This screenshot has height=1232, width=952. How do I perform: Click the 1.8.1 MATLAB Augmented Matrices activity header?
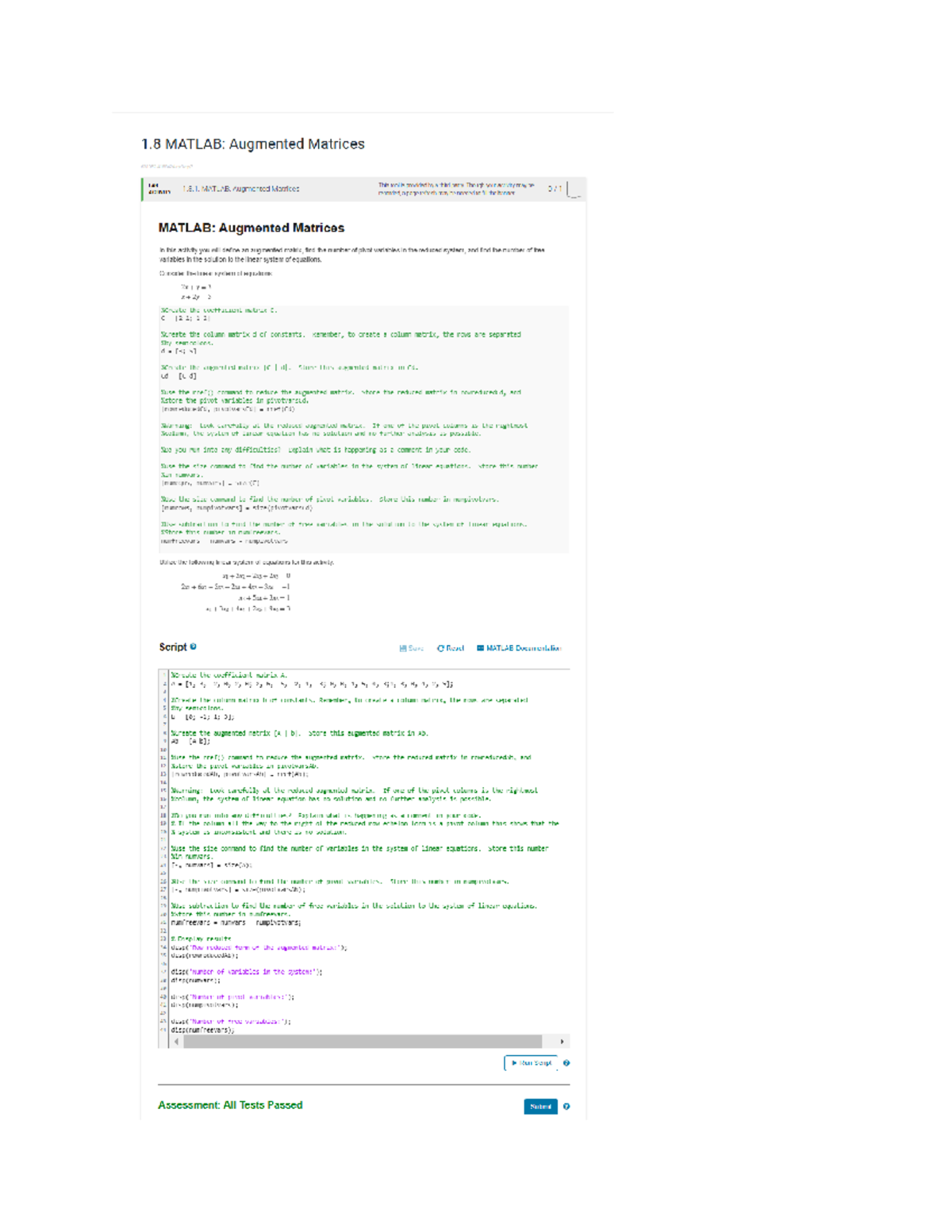point(240,190)
